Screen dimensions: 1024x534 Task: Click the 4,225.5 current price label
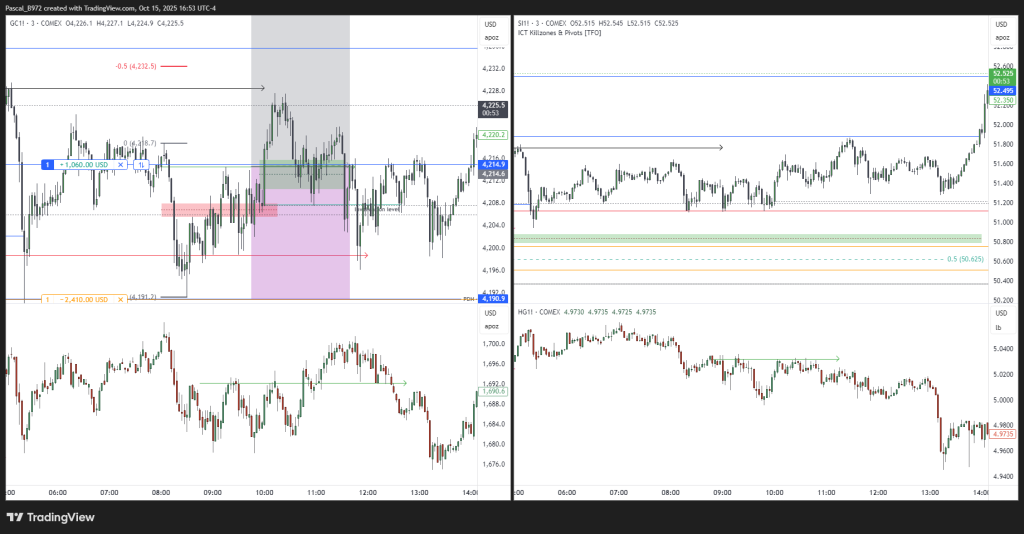tap(493, 105)
